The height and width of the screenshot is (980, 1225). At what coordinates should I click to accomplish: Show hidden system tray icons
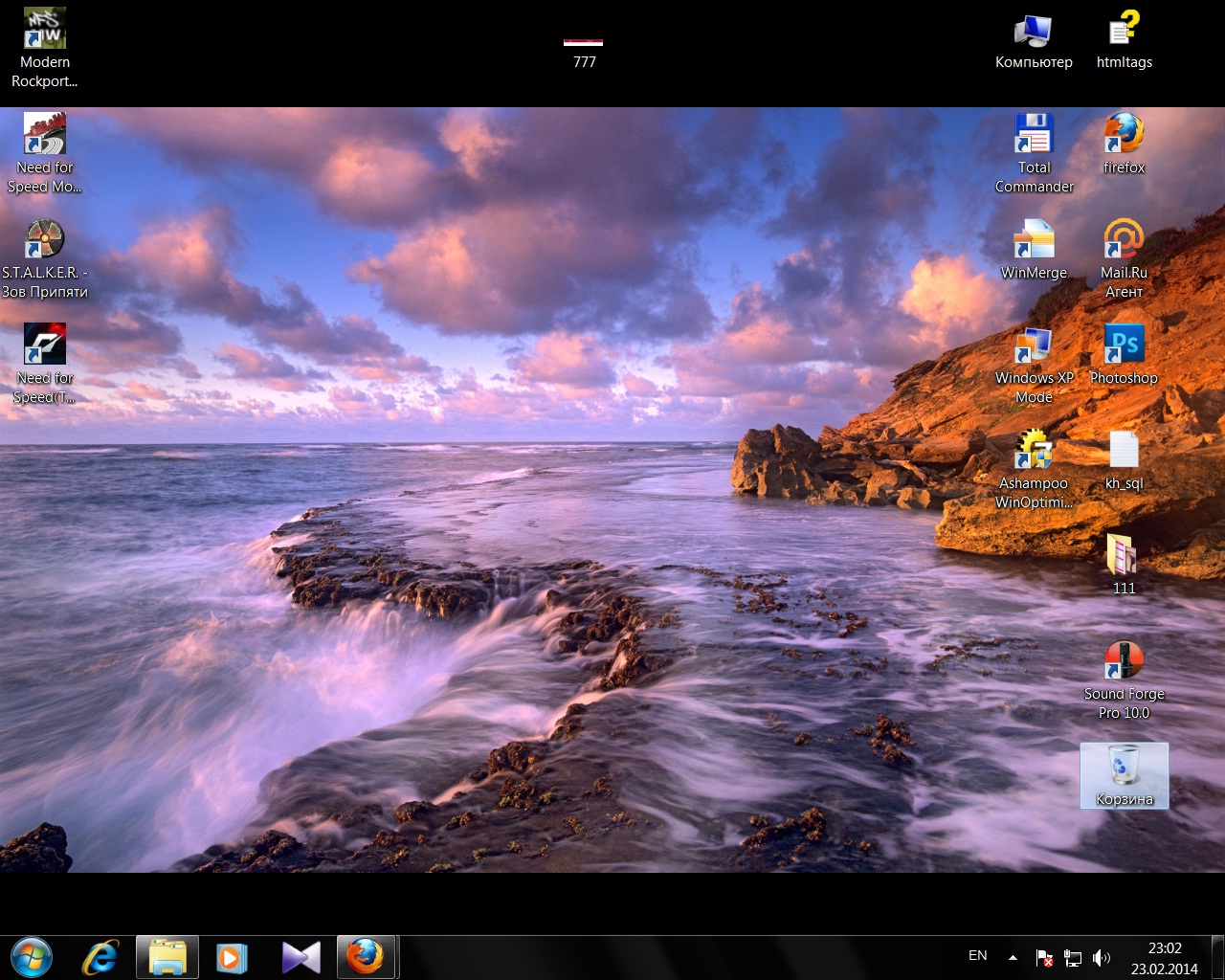click(x=1013, y=957)
